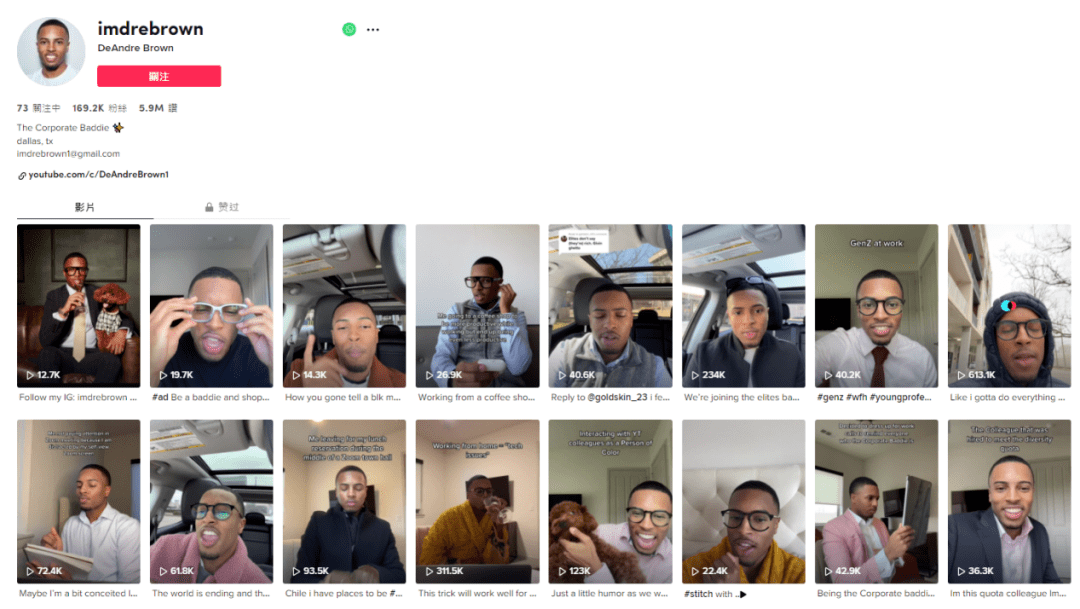Open youtube.com/c/DeAndreBrown1 link
This screenshot has width=1080, height=609.
coord(98,175)
